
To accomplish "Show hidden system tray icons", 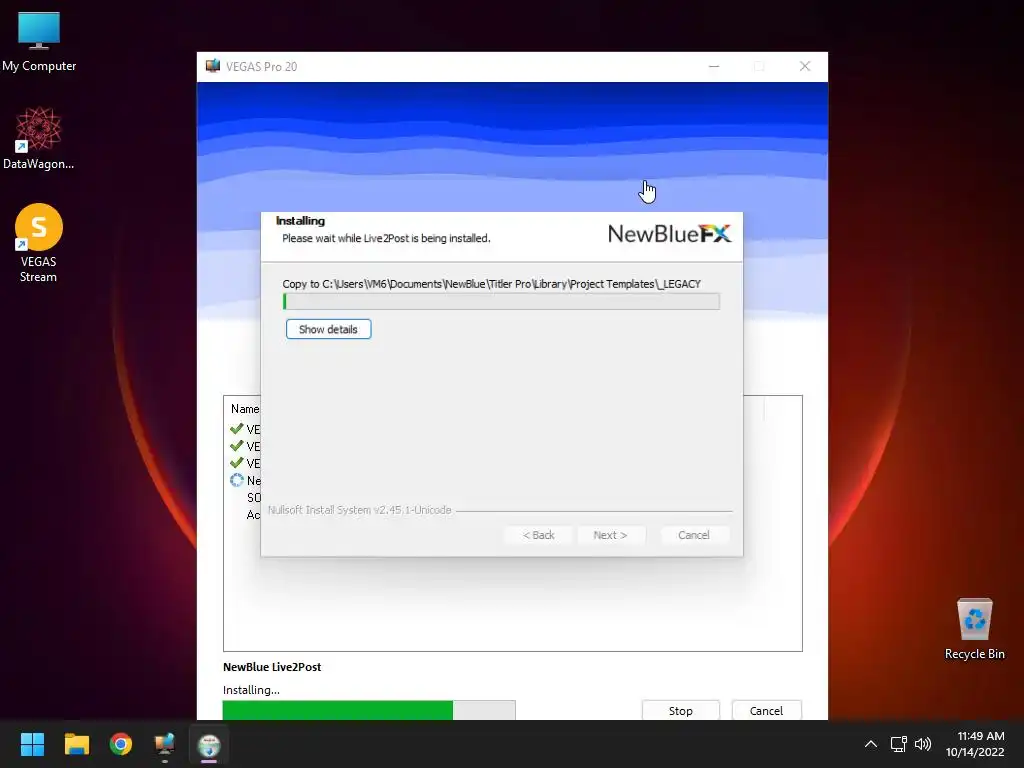I will pyautogui.click(x=871, y=744).
